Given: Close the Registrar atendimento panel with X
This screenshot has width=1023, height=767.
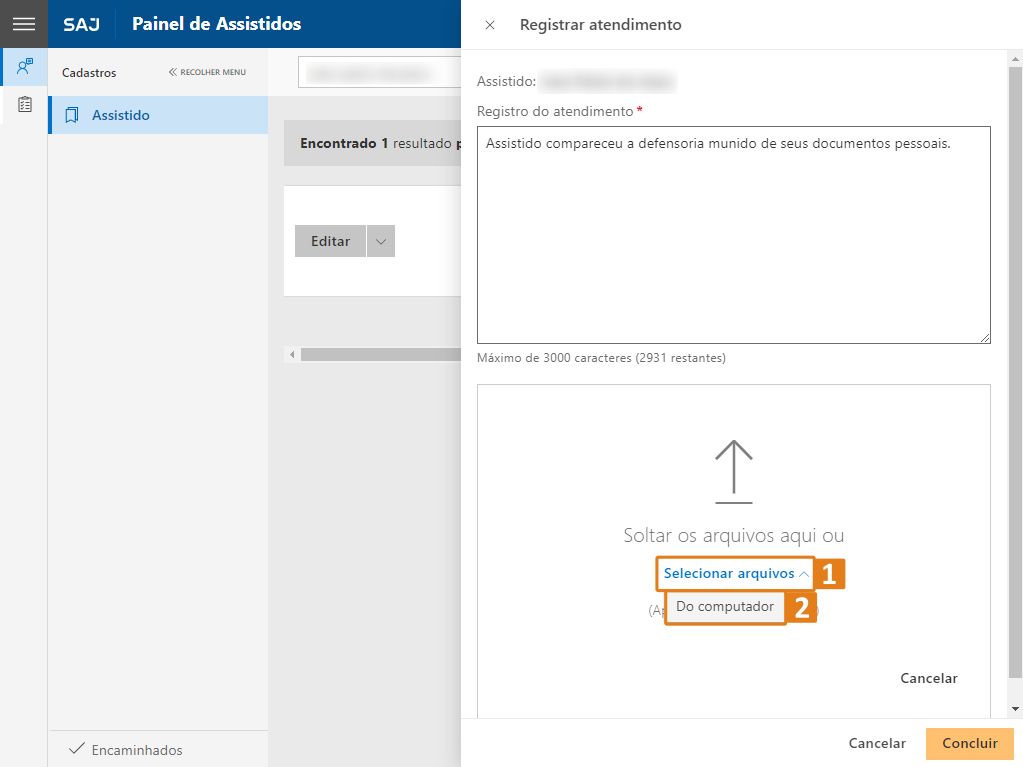Looking at the screenshot, I should (x=490, y=25).
